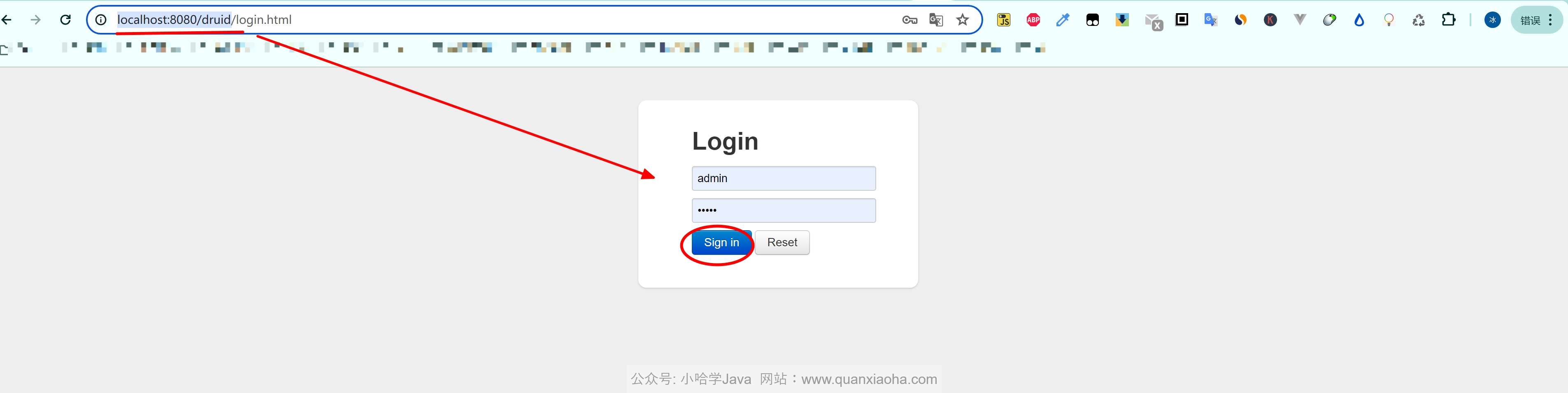Click the address bar URL text
Image resolution: width=1568 pixels, height=393 pixels.
point(205,20)
